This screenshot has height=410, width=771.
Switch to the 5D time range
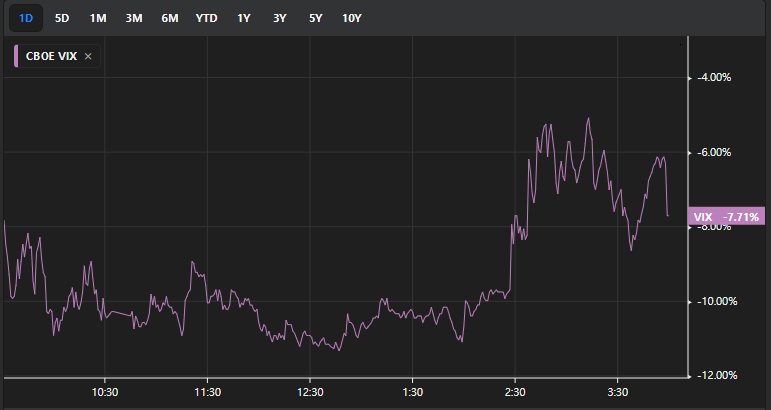click(x=62, y=18)
